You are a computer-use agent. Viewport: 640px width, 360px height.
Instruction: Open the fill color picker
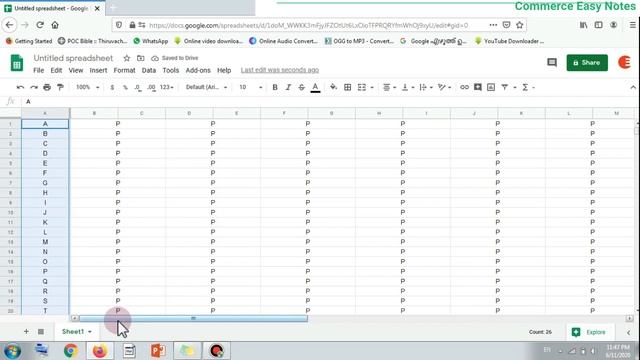tap(333, 87)
